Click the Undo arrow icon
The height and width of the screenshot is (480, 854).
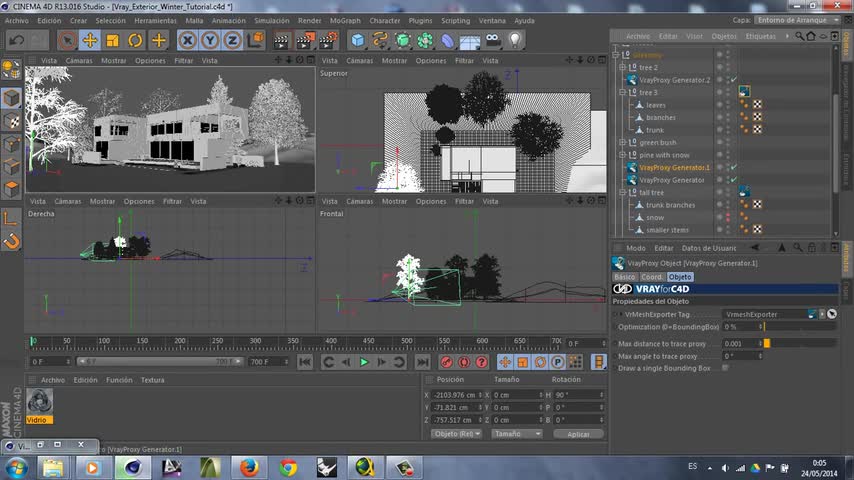pos(16,40)
